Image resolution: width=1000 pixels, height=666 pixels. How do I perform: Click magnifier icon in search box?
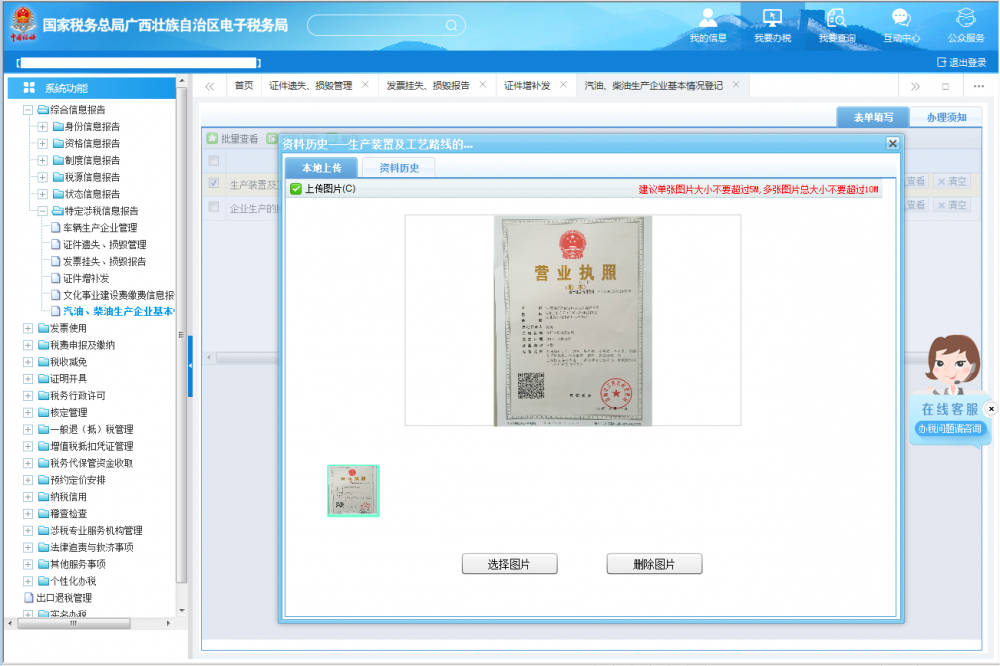452,25
